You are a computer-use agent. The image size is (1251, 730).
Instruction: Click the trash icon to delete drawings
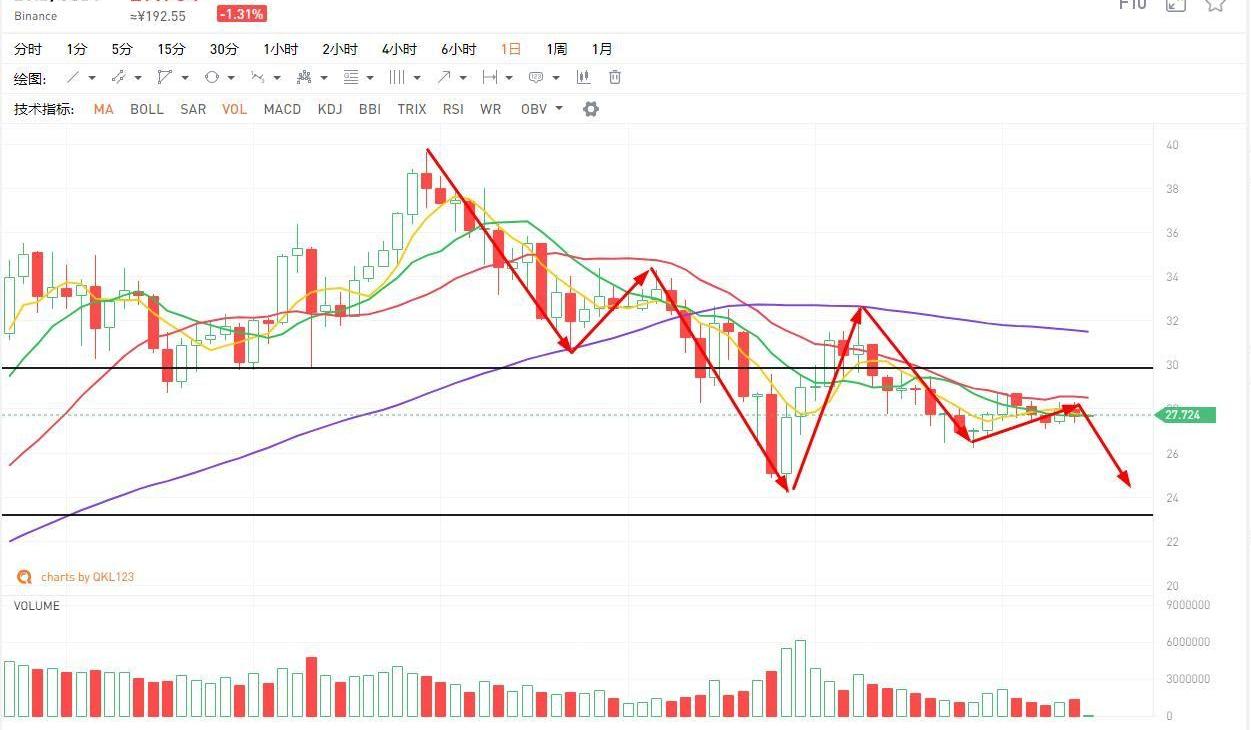615,78
